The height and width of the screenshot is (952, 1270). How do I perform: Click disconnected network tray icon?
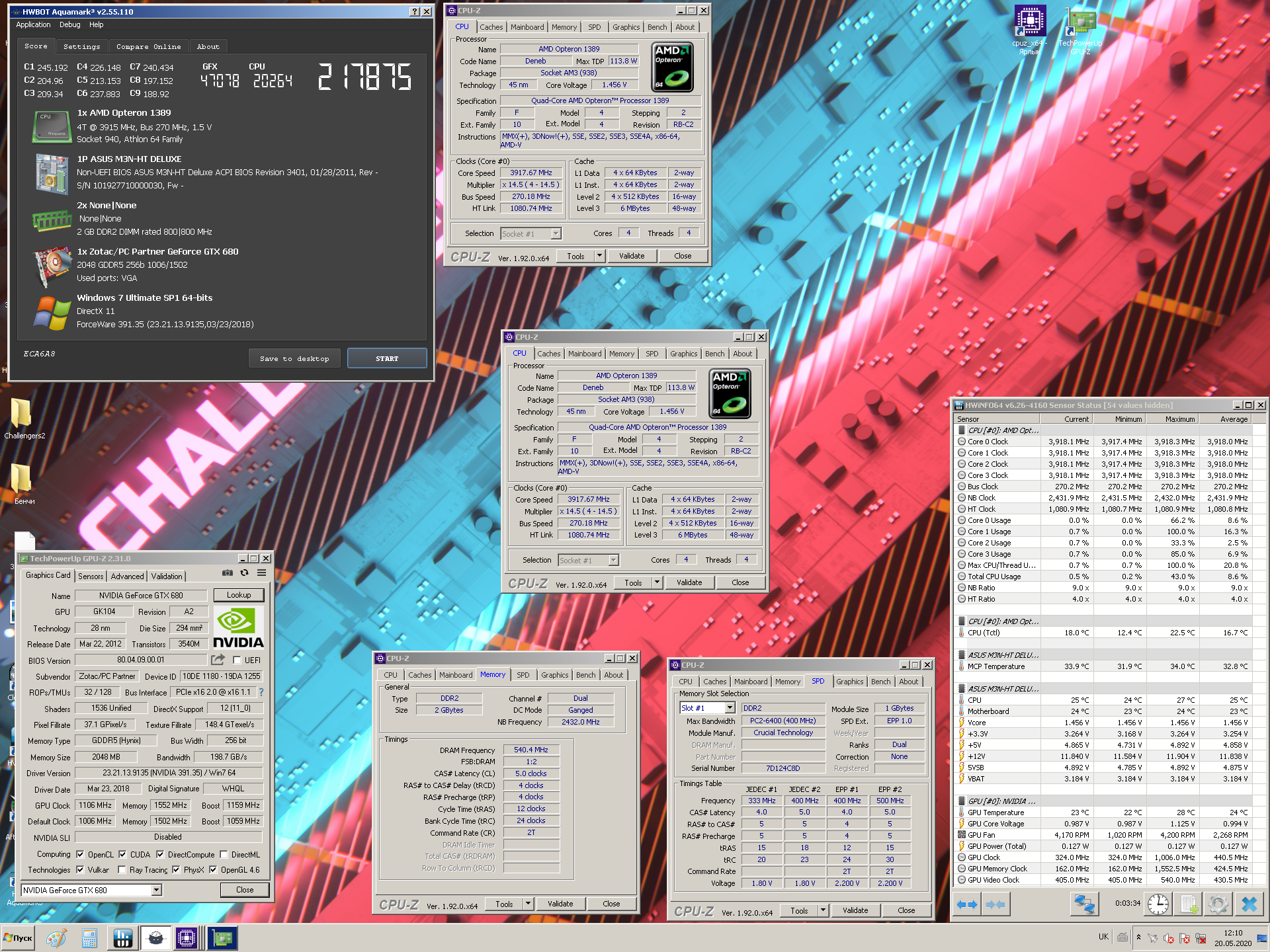click(x=1201, y=938)
